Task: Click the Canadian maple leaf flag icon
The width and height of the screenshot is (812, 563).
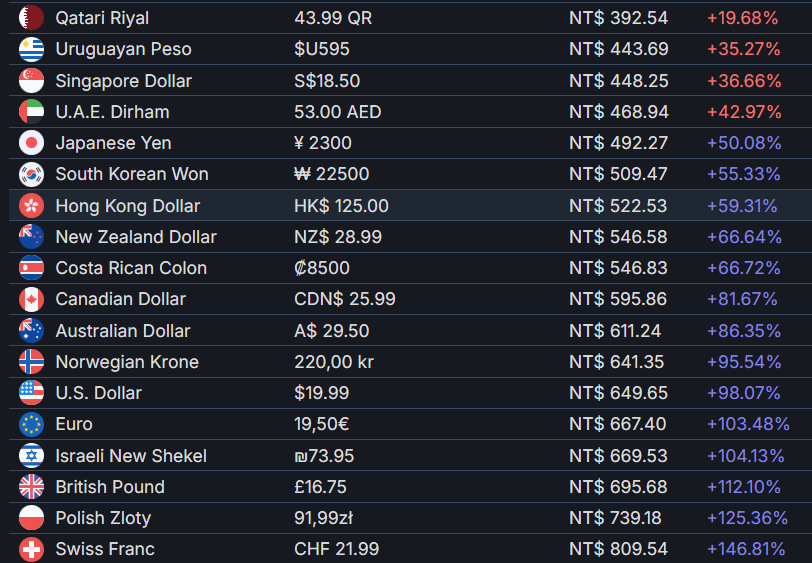Action: [x=31, y=299]
